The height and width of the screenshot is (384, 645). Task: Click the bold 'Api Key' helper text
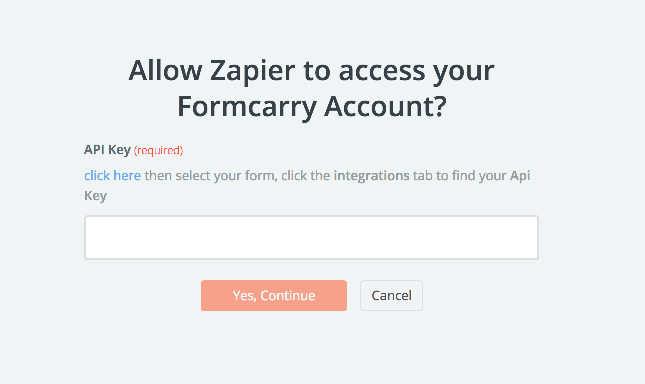point(520,176)
